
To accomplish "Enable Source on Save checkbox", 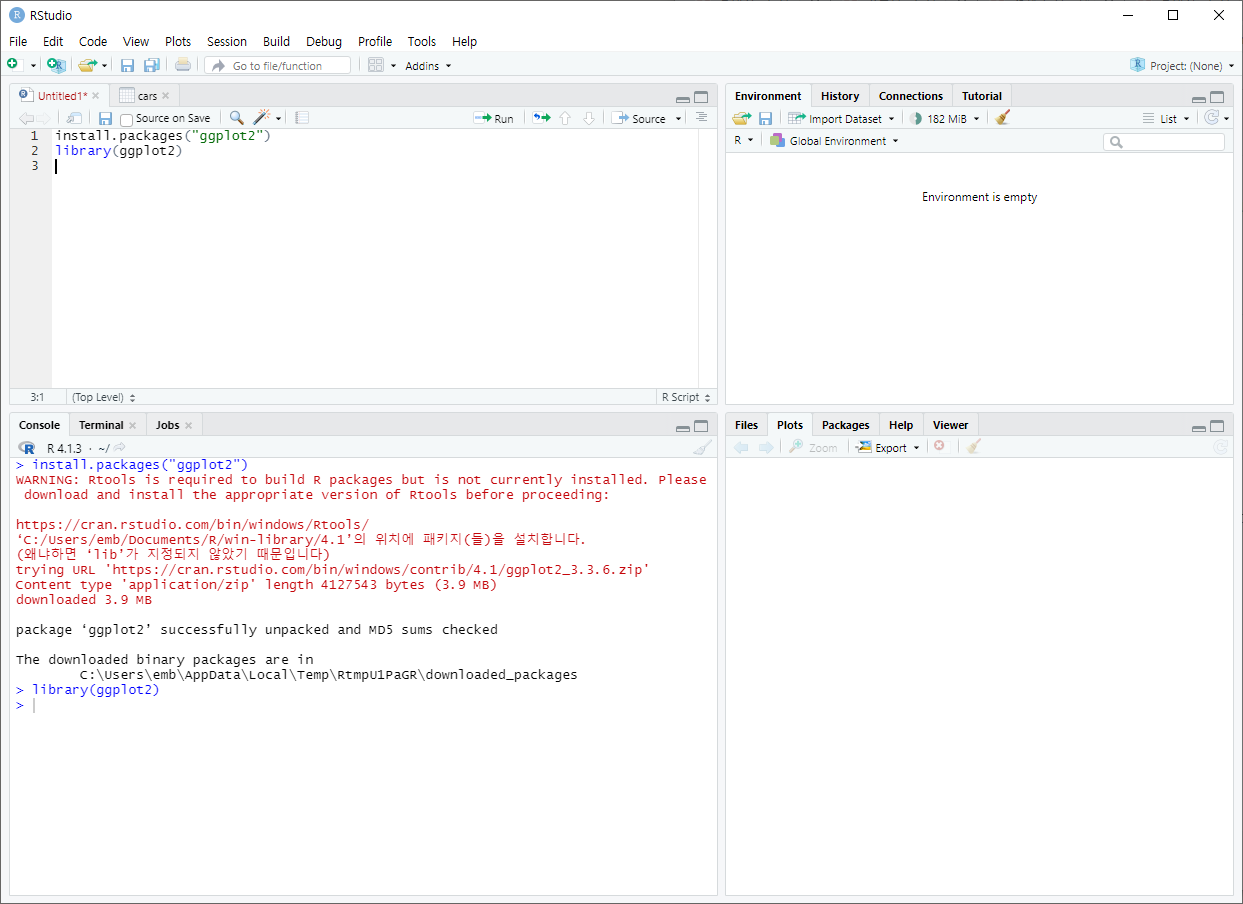I will [x=126, y=119].
